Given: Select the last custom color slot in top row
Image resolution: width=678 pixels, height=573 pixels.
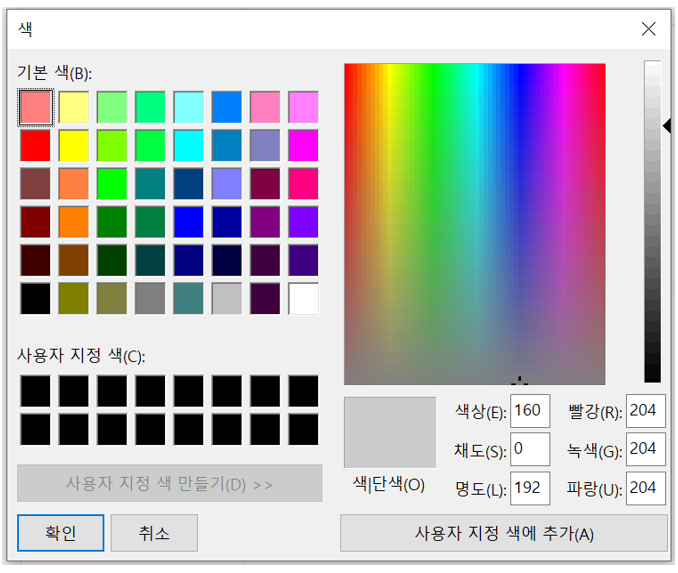Looking at the screenshot, I should [304, 391].
